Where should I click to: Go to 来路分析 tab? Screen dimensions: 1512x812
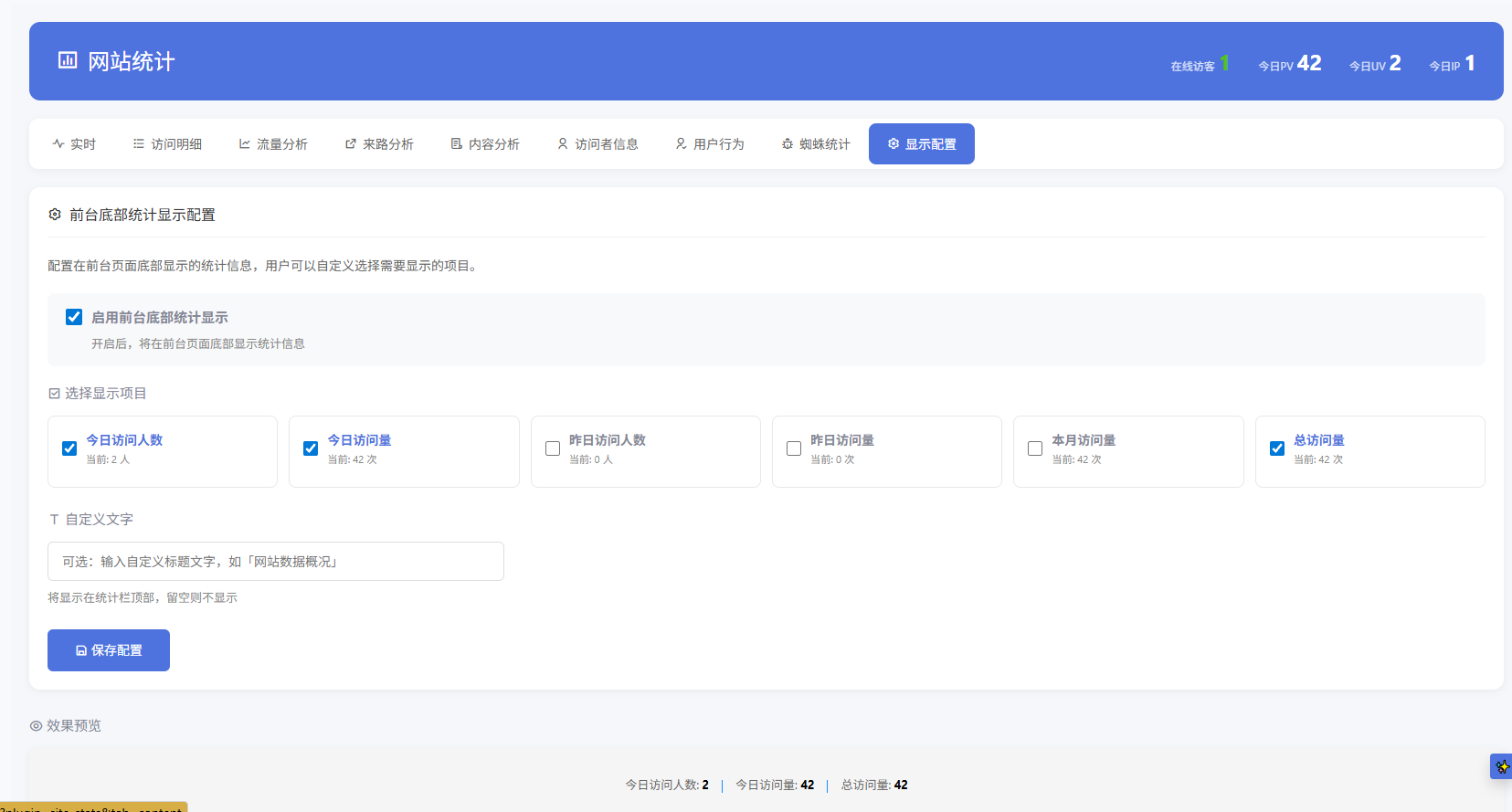[x=379, y=144]
